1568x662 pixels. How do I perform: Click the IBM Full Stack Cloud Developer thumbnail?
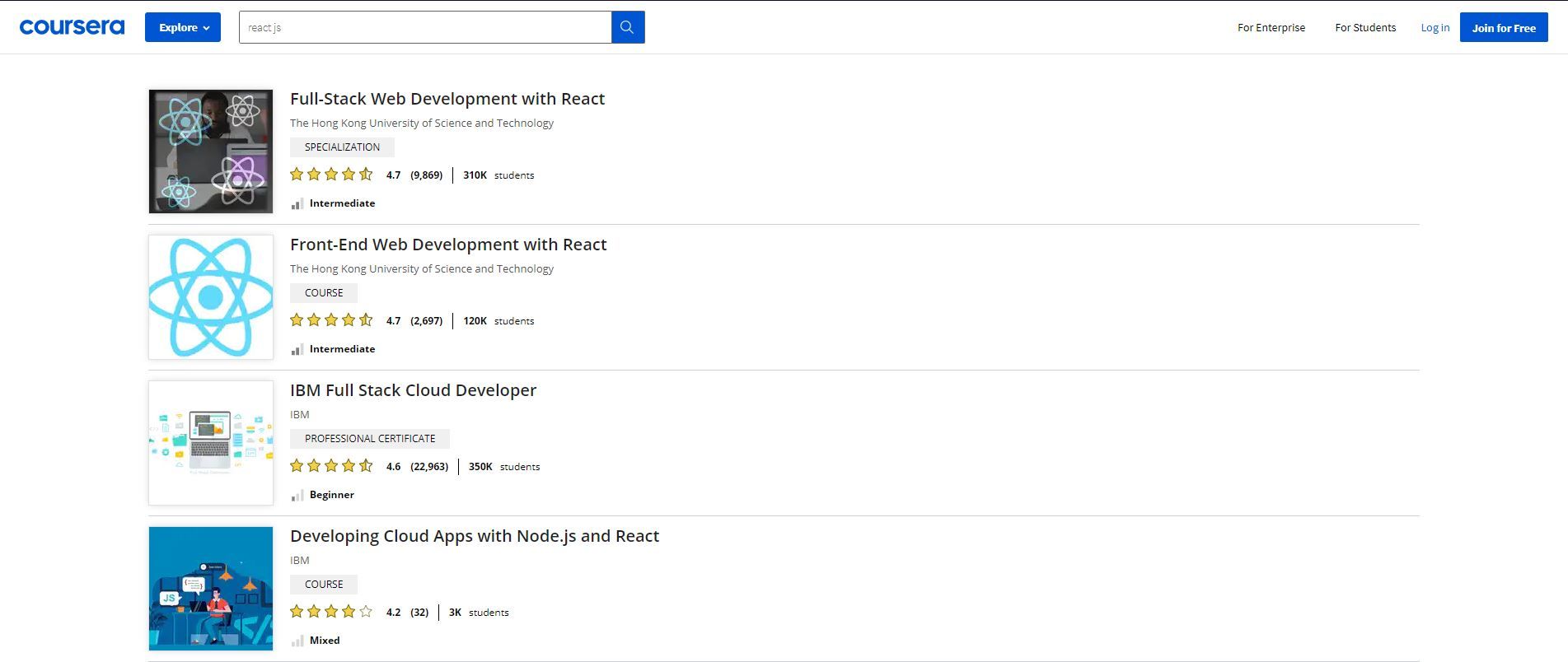[x=211, y=443]
